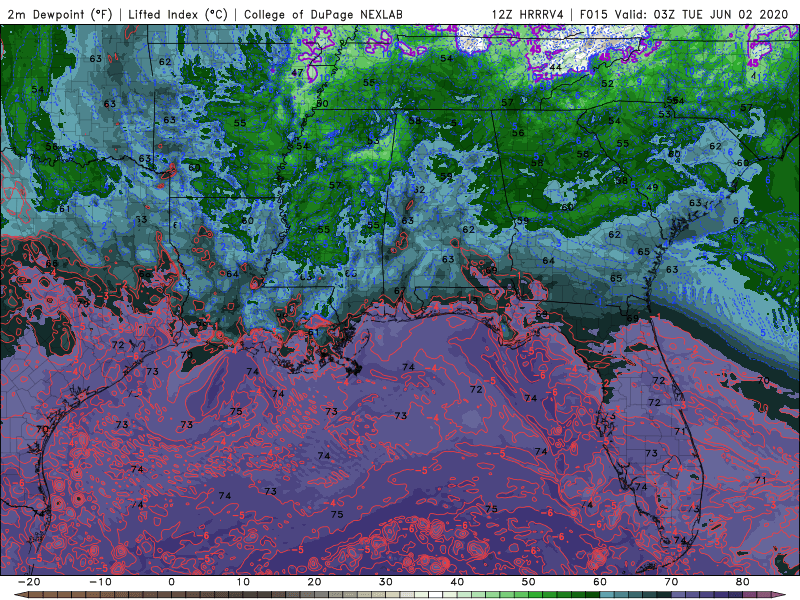
Task: Click the 70 tick label on the color scale
Action: tap(671, 582)
